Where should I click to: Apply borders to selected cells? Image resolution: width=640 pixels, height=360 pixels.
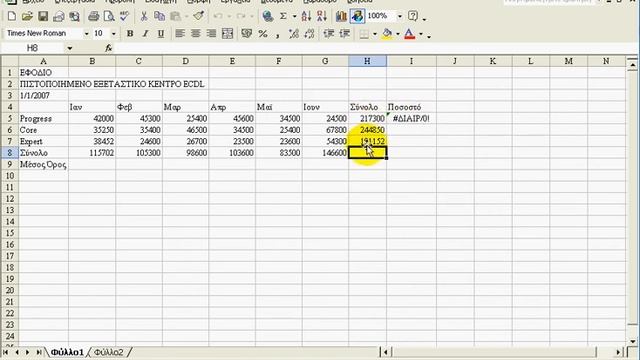364,34
